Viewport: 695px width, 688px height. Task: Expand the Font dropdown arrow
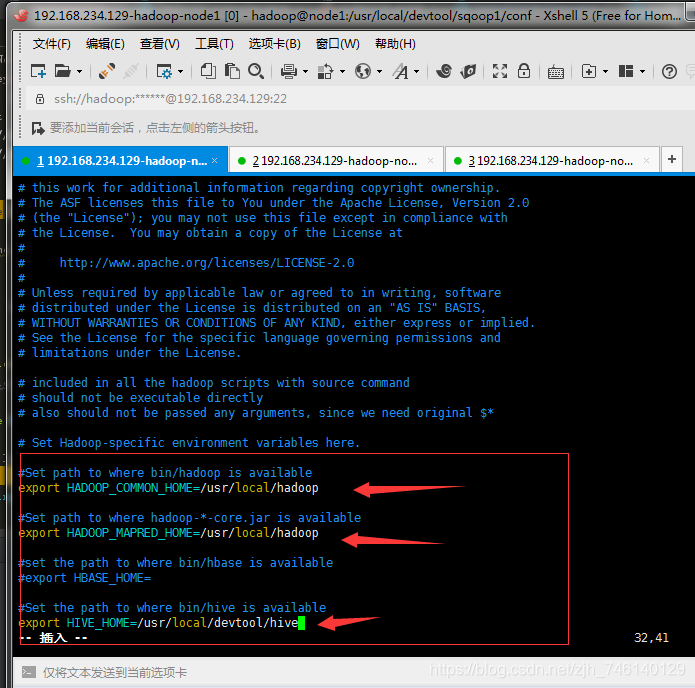(x=416, y=71)
